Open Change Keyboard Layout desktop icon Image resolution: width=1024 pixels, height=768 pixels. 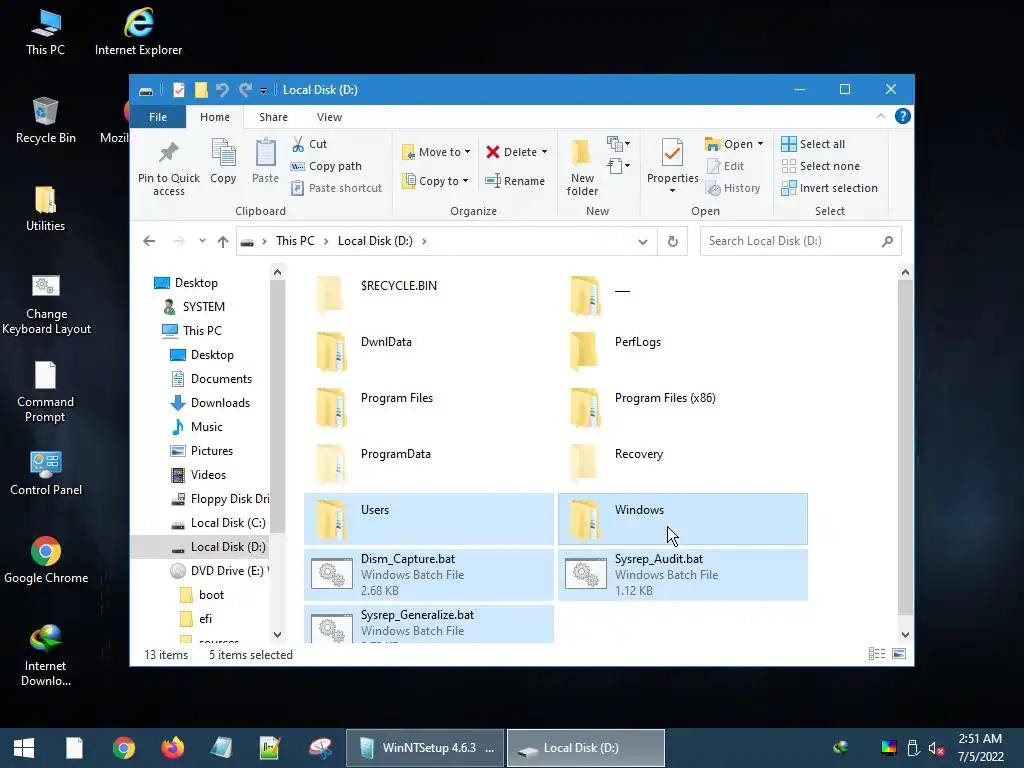(x=46, y=305)
